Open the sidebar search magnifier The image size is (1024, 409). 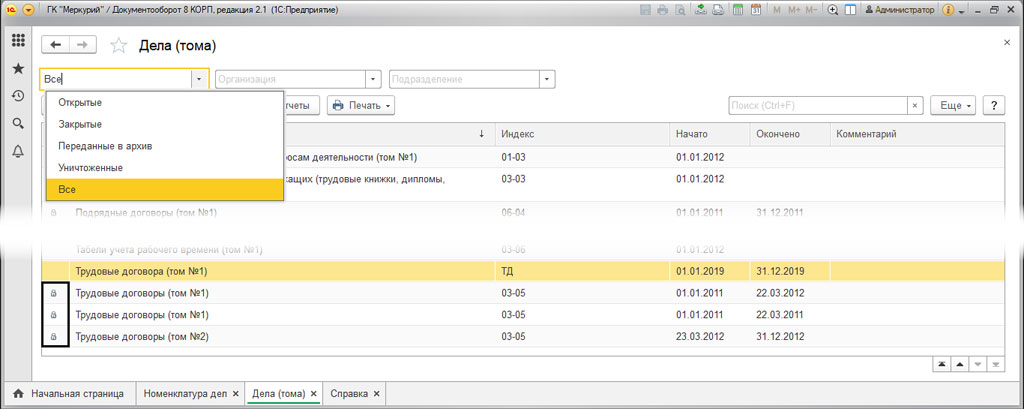click(18, 123)
